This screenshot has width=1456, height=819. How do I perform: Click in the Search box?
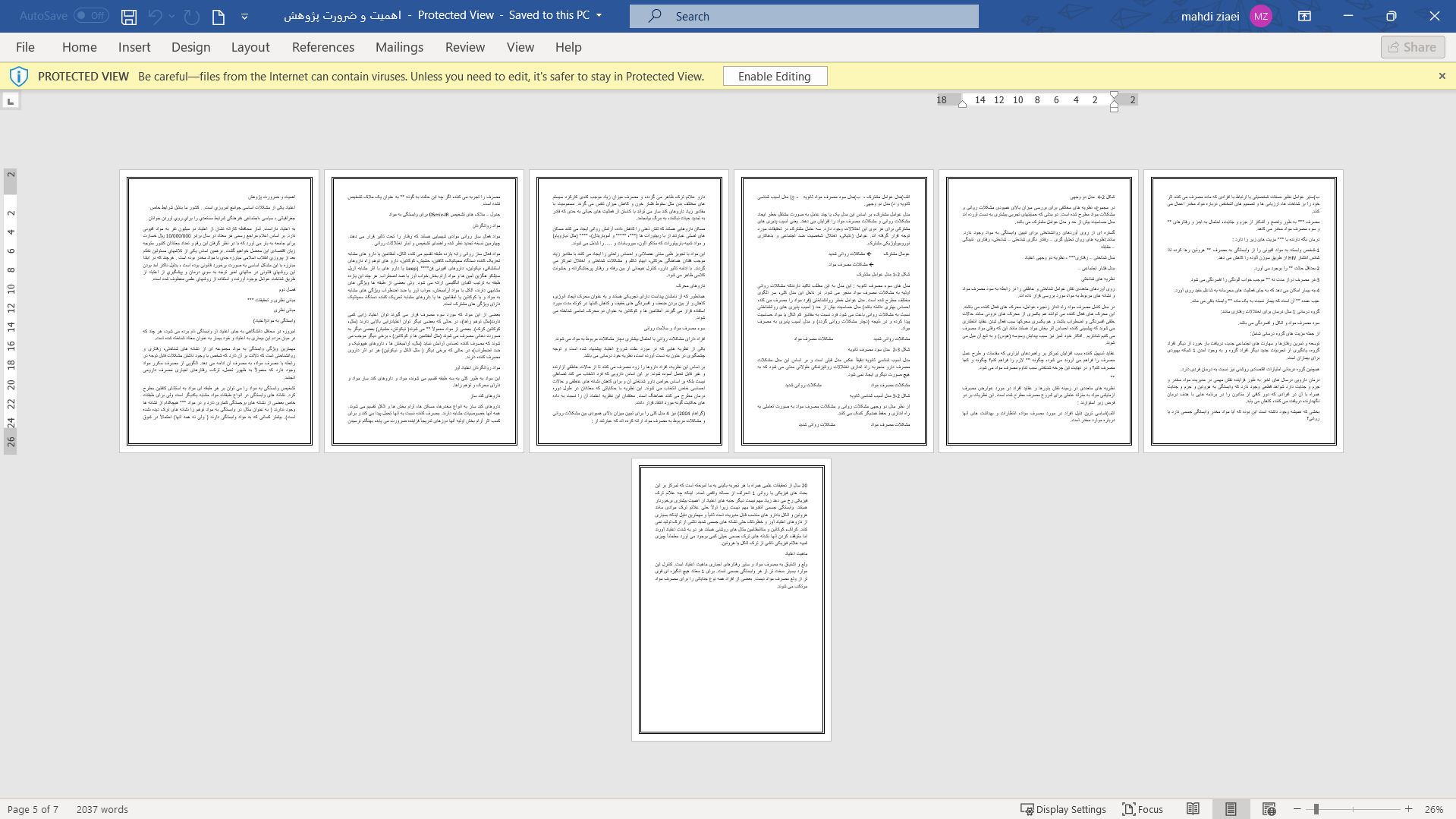coord(804,16)
